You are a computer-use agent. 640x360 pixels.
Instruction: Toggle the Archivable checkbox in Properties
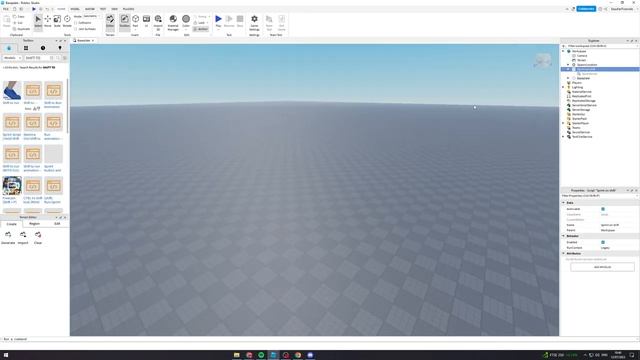(603, 209)
